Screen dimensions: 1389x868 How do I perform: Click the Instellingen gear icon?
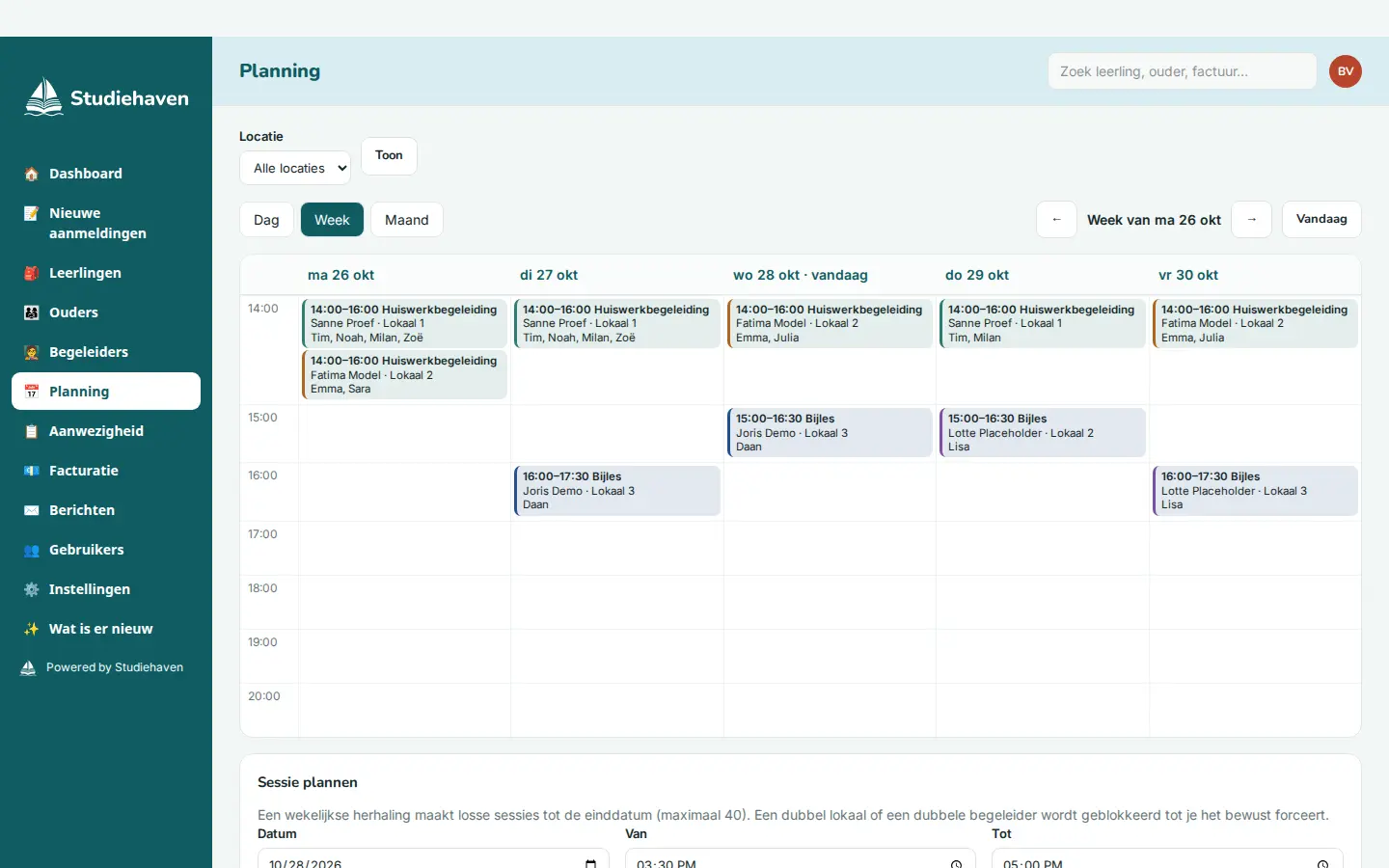(x=31, y=590)
